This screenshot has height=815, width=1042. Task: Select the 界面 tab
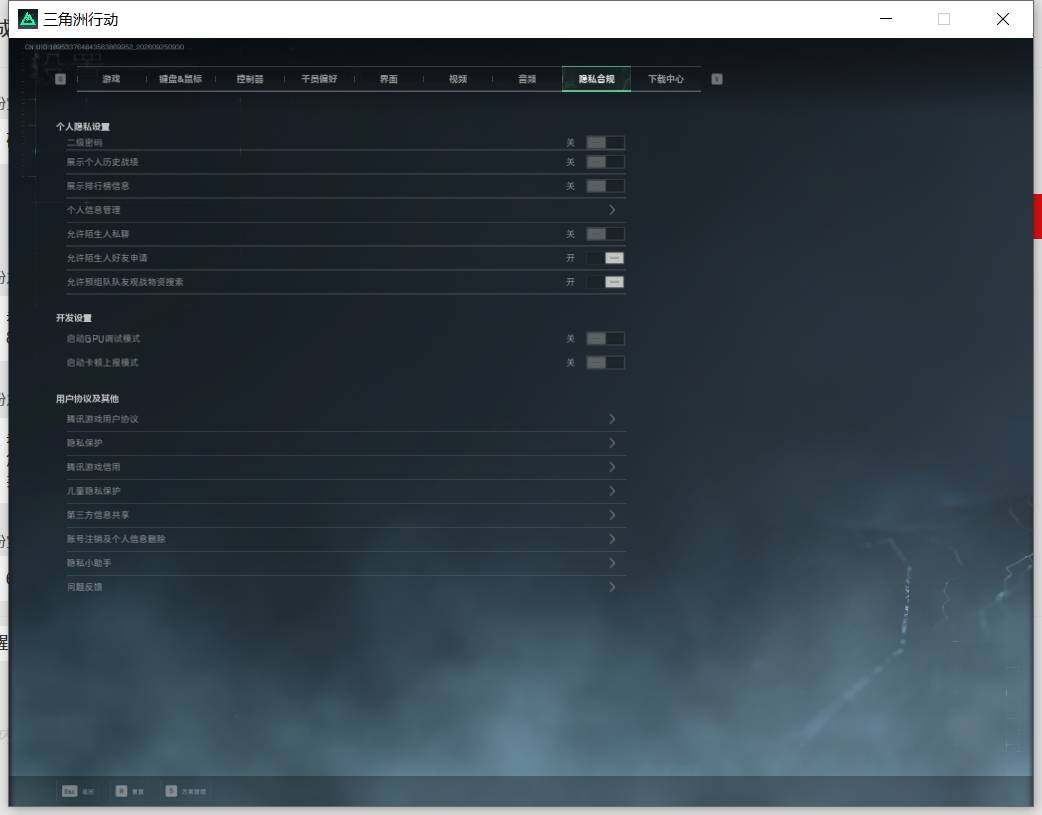[x=389, y=79]
